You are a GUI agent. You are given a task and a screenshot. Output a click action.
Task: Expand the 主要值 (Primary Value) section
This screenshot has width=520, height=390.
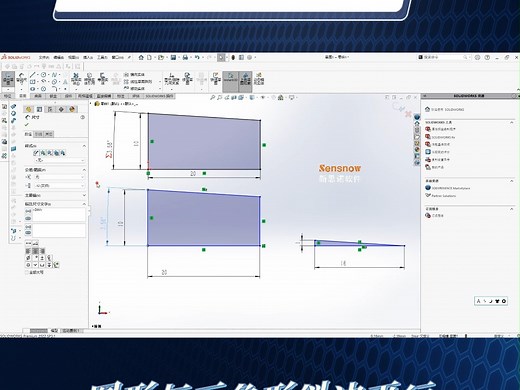coord(84,195)
